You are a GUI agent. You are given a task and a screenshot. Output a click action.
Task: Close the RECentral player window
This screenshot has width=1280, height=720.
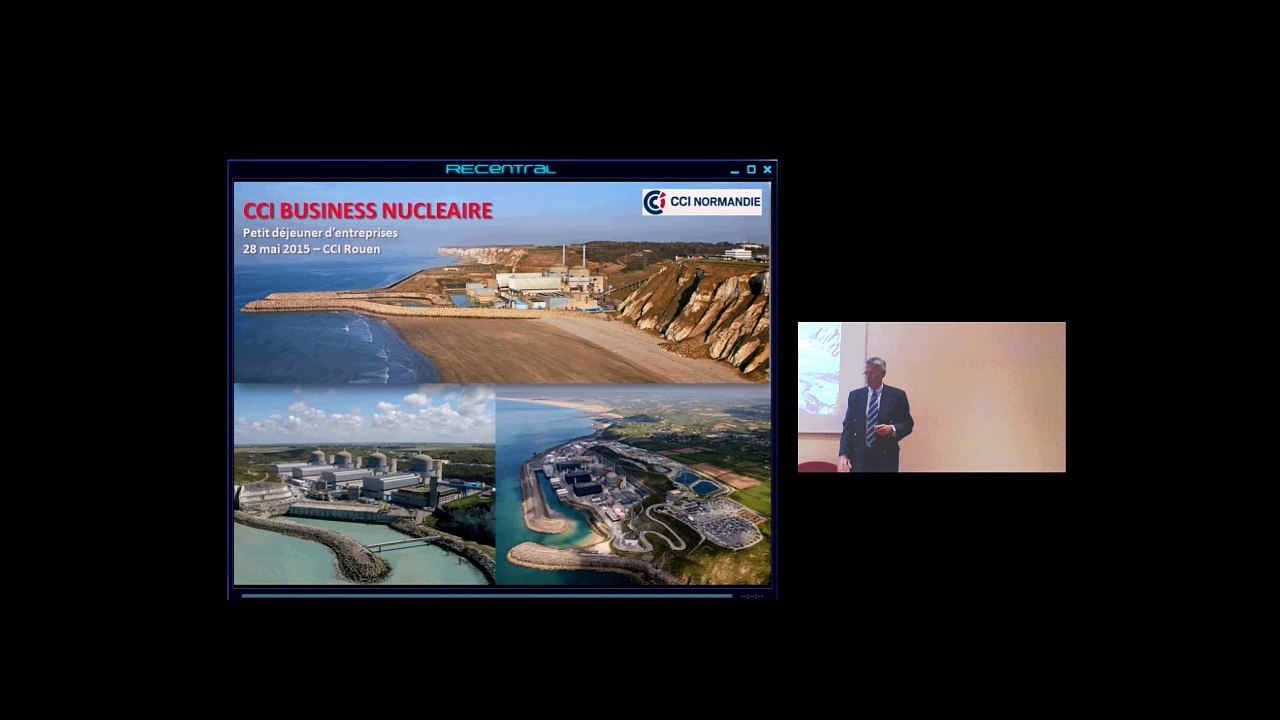(767, 170)
